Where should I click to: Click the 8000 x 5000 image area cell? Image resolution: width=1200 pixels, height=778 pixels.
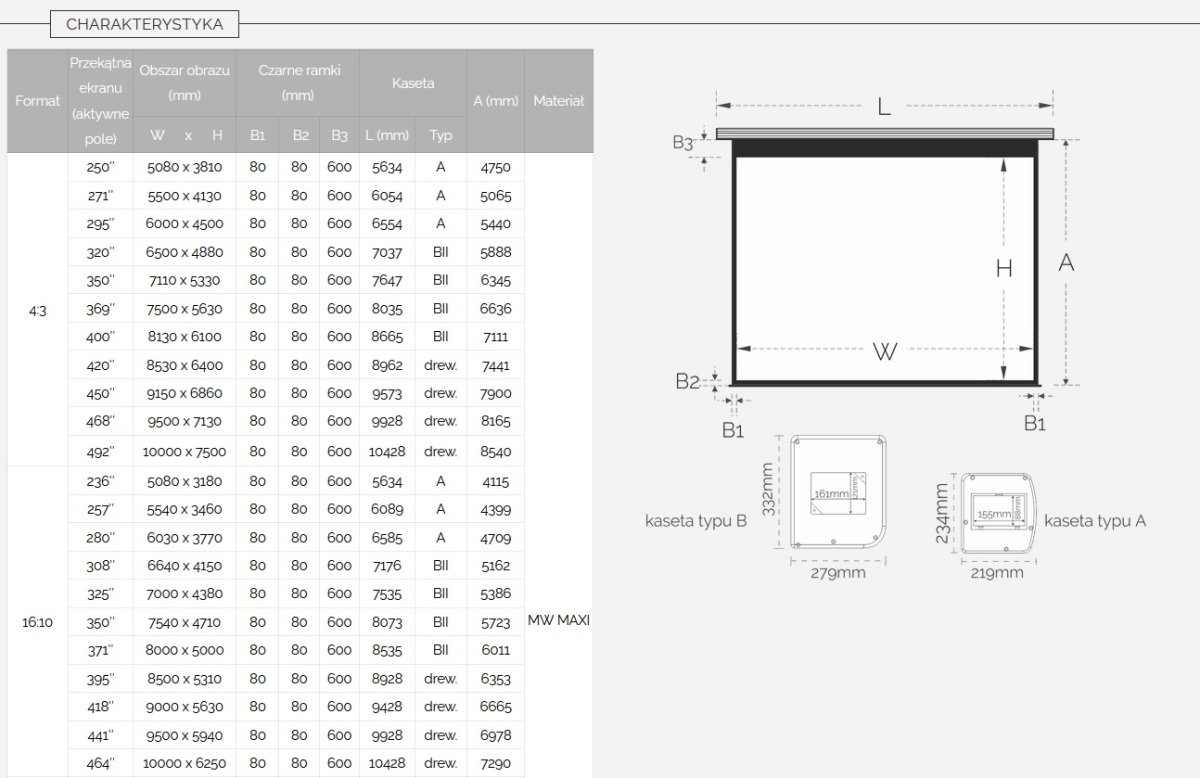coord(185,650)
